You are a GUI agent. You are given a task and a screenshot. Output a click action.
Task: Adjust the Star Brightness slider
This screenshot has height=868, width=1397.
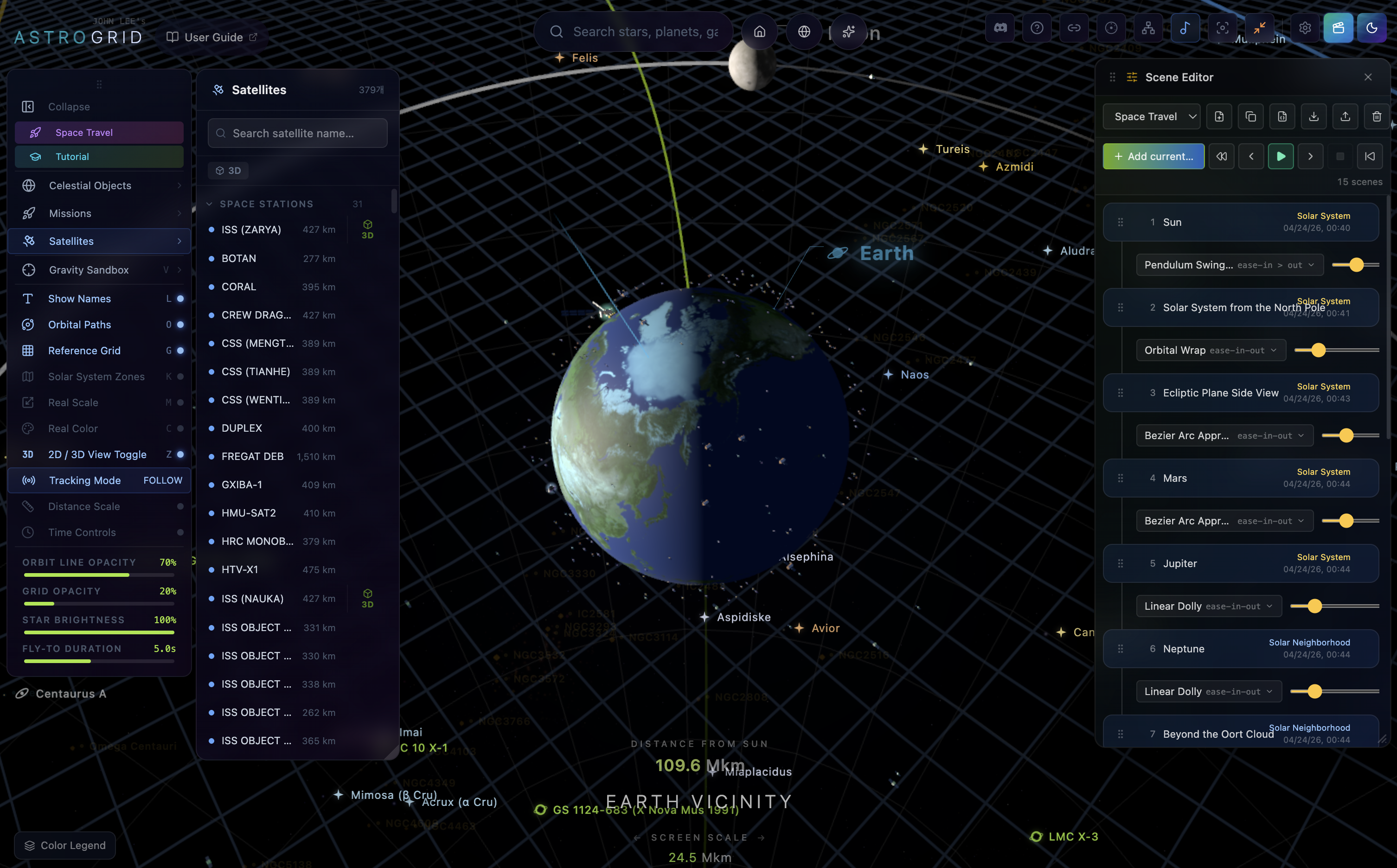(x=99, y=632)
